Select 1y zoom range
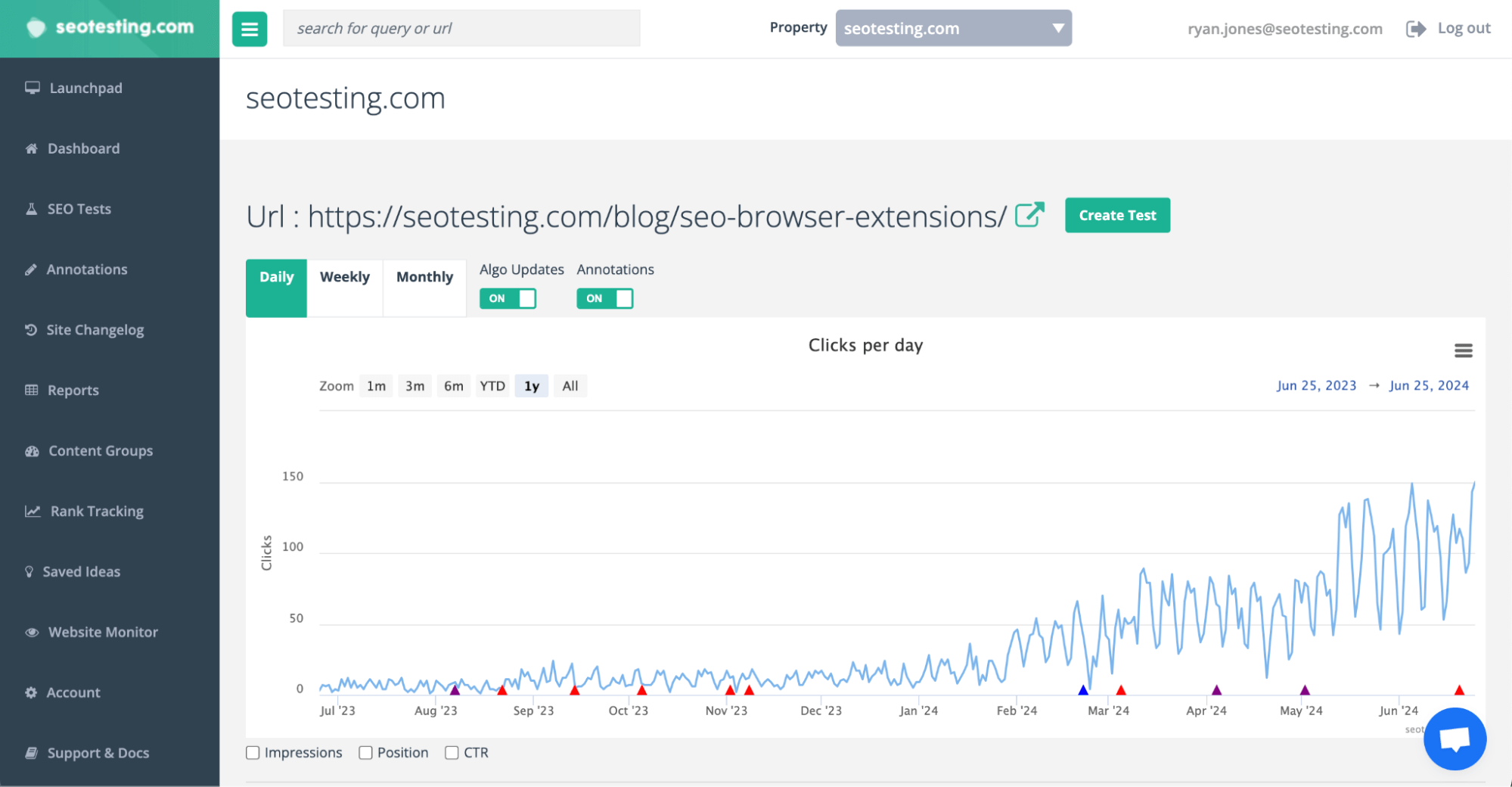 pos(532,386)
